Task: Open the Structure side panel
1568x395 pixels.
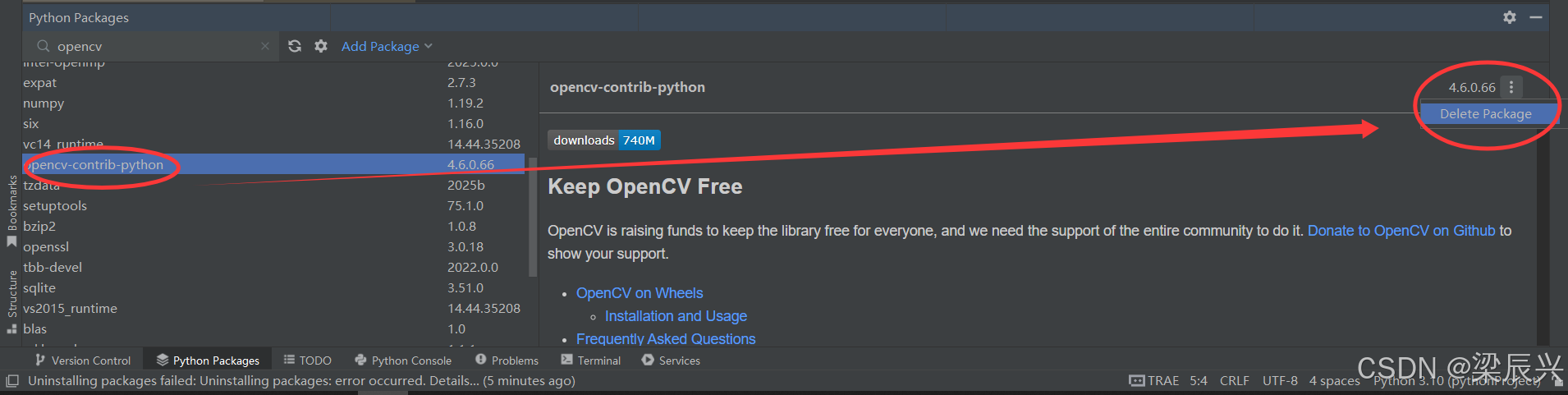Action: click(x=11, y=301)
